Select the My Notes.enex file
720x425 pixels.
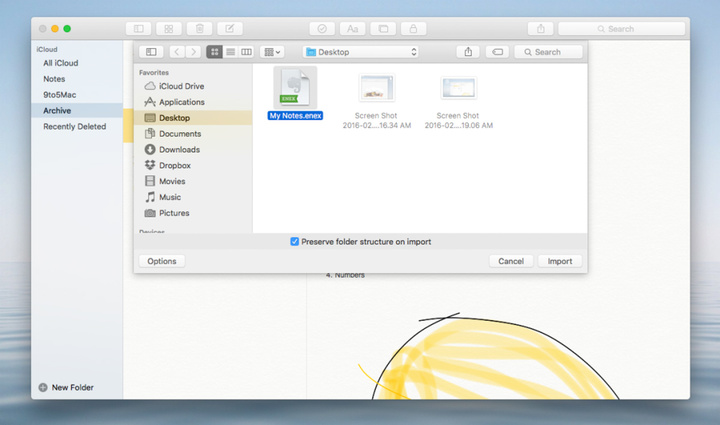tap(295, 93)
